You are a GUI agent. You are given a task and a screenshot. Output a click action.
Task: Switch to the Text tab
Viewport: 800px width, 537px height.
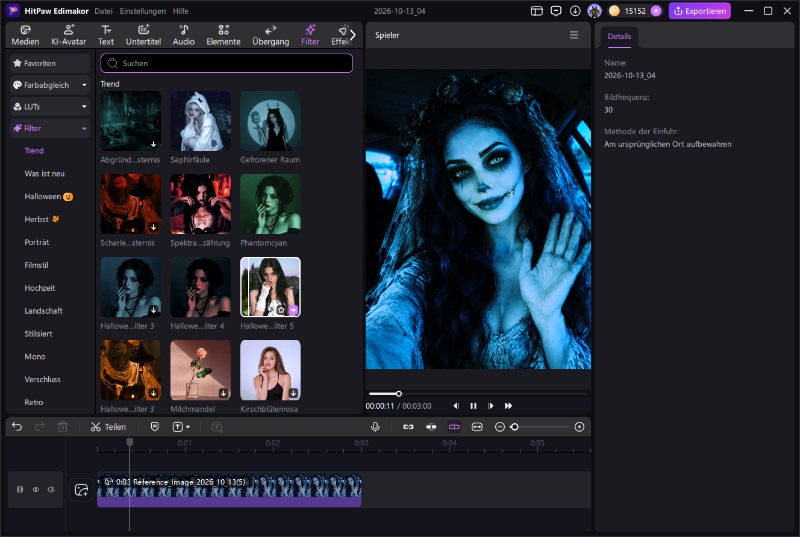coord(106,35)
